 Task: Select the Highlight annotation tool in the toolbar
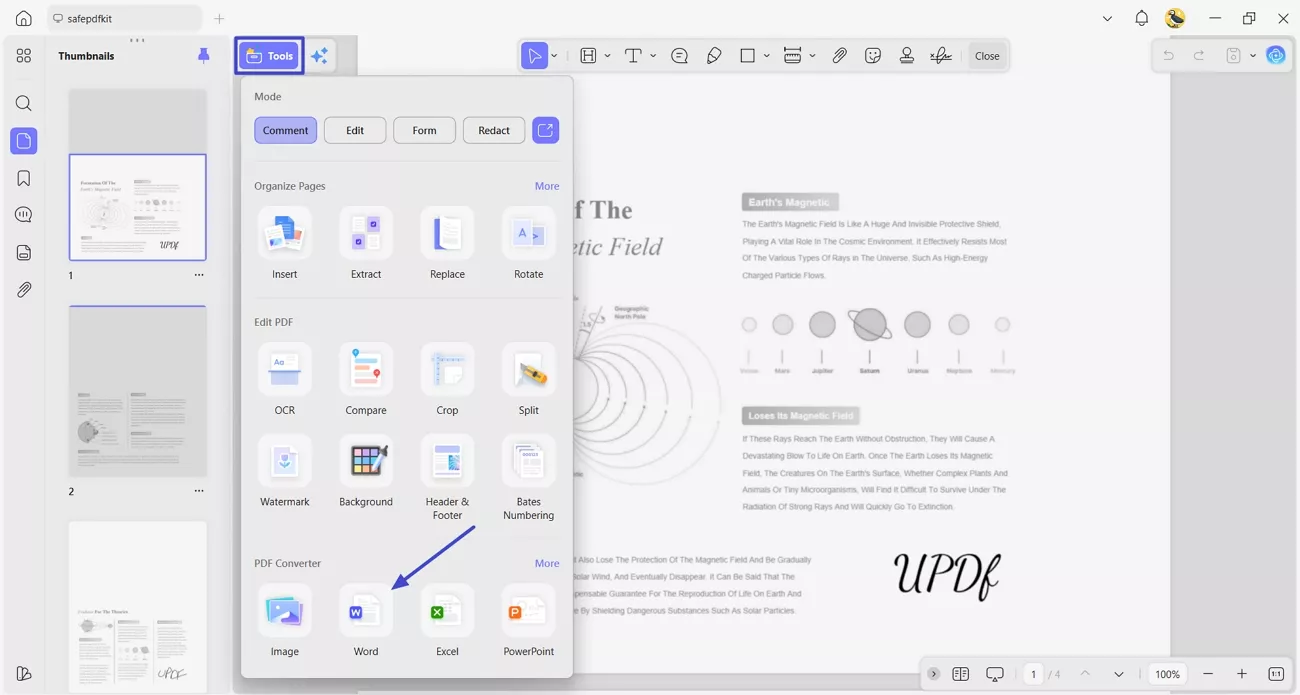pyautogui.click(x=589, y=55)
